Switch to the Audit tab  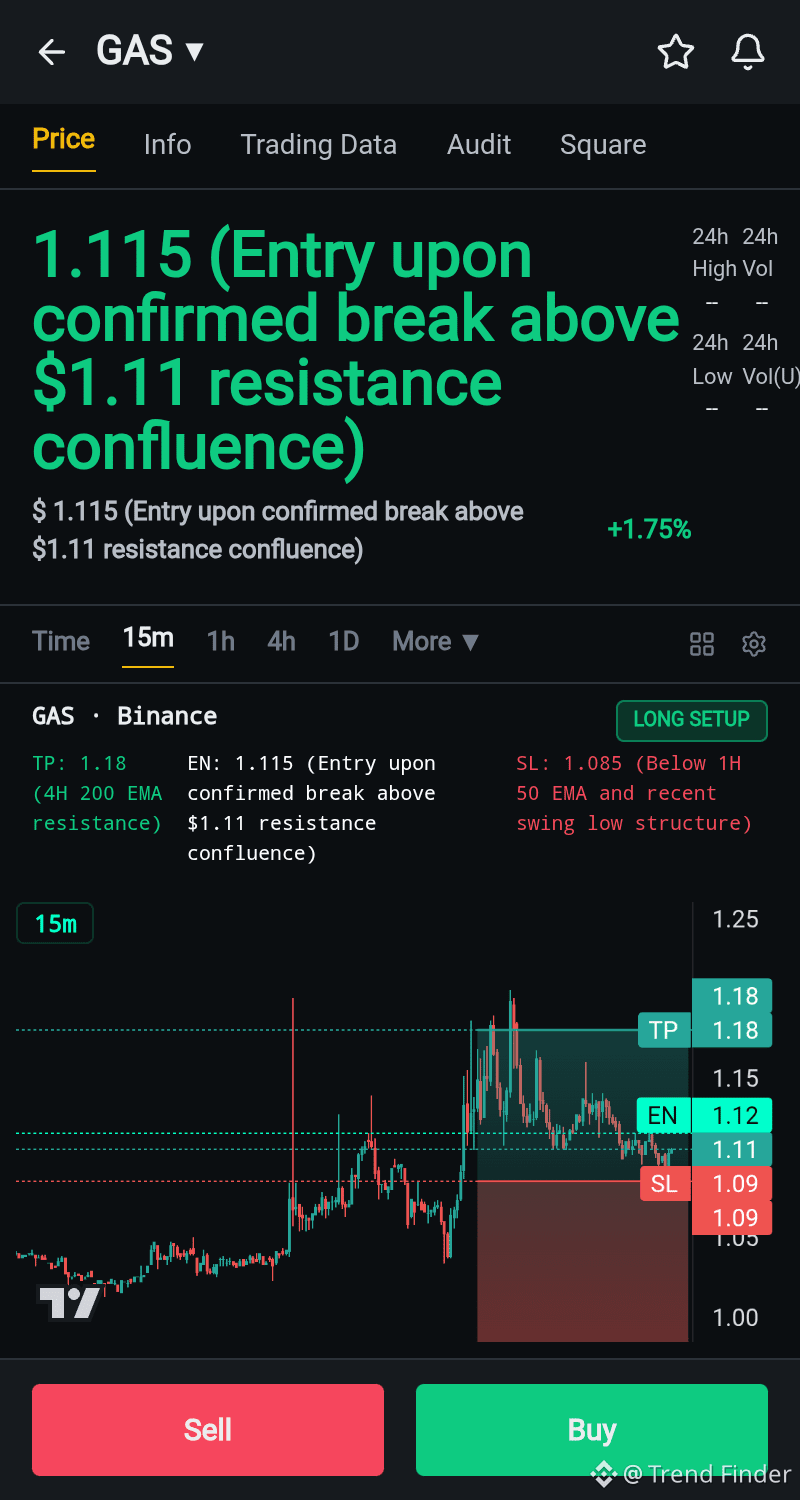(479, 145)
